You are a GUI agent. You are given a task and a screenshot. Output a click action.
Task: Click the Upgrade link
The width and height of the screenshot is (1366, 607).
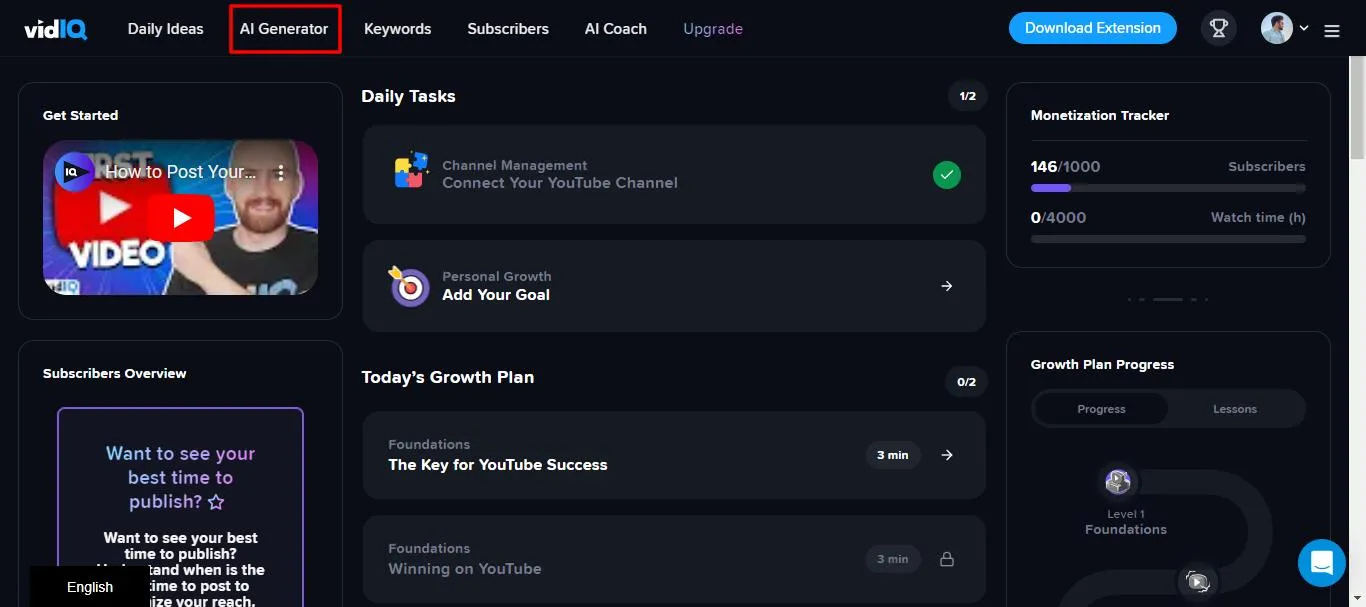click(x=713, y=29)
